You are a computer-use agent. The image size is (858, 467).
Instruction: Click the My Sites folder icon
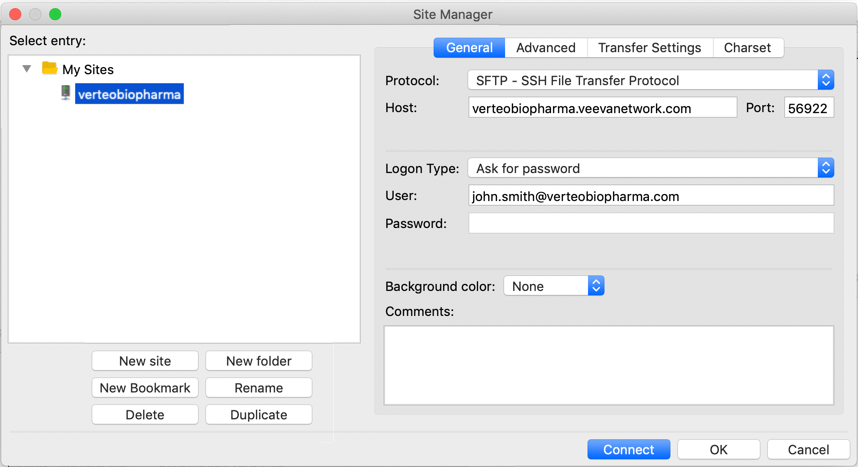click(49, 69)
